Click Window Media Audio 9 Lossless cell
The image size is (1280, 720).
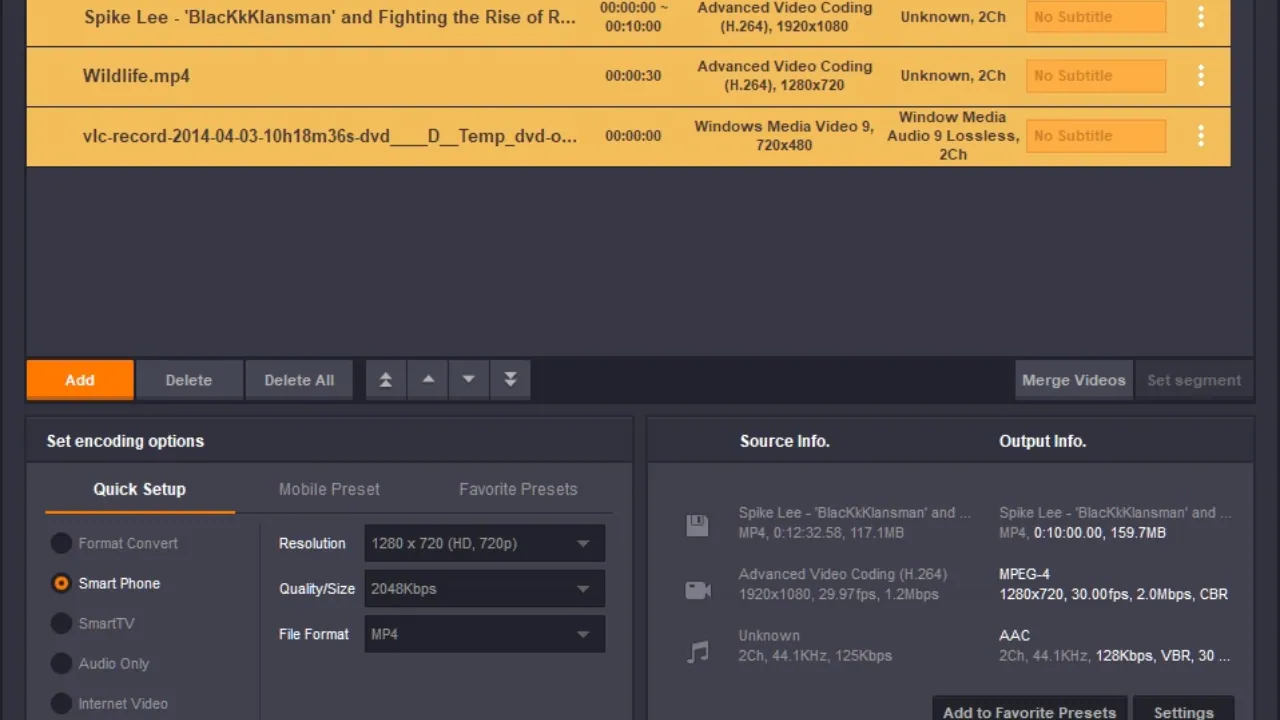(953, 135)
